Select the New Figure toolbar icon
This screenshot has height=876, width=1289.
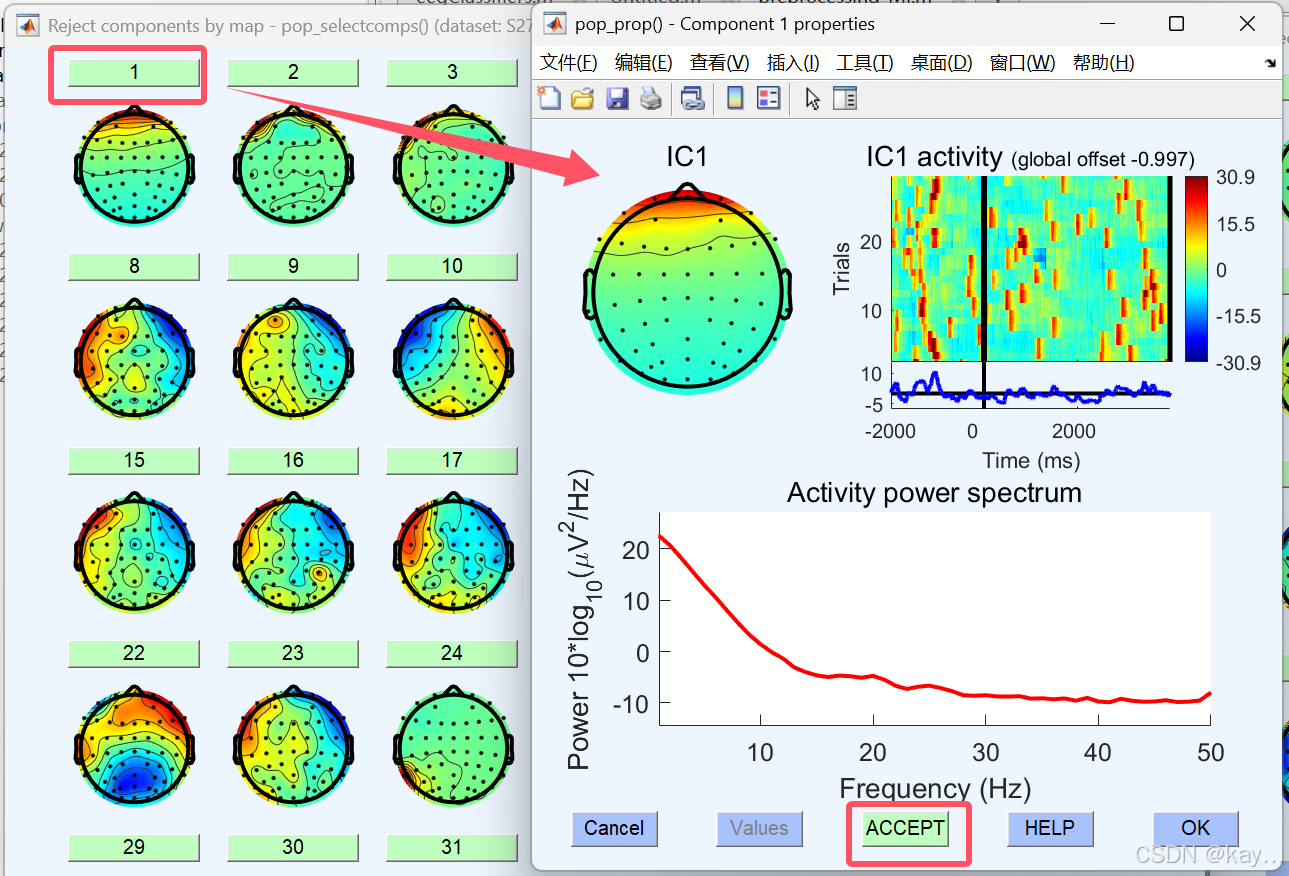tap(550, 98)
